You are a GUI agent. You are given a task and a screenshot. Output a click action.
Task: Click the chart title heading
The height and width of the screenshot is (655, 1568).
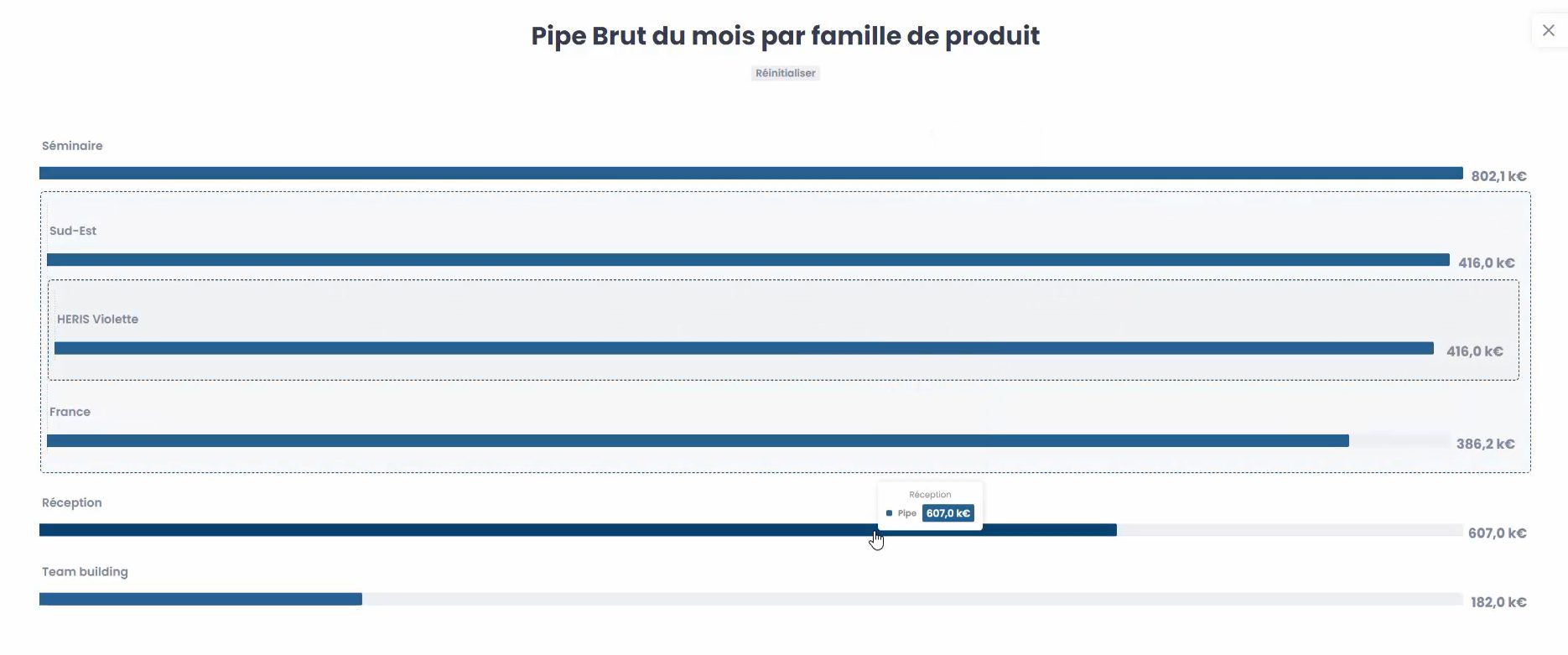(785, 36)
